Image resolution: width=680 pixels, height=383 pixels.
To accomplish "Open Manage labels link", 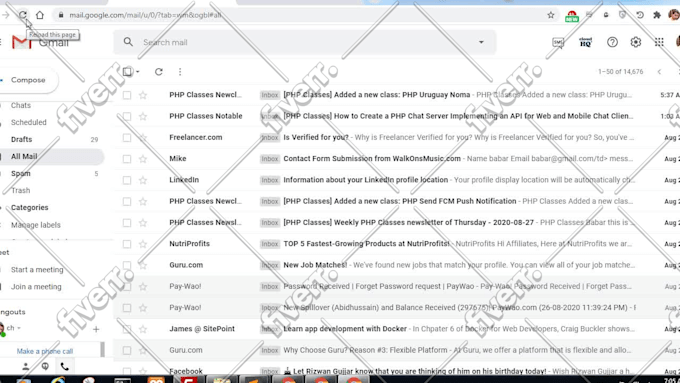I will tap(36, 225).
